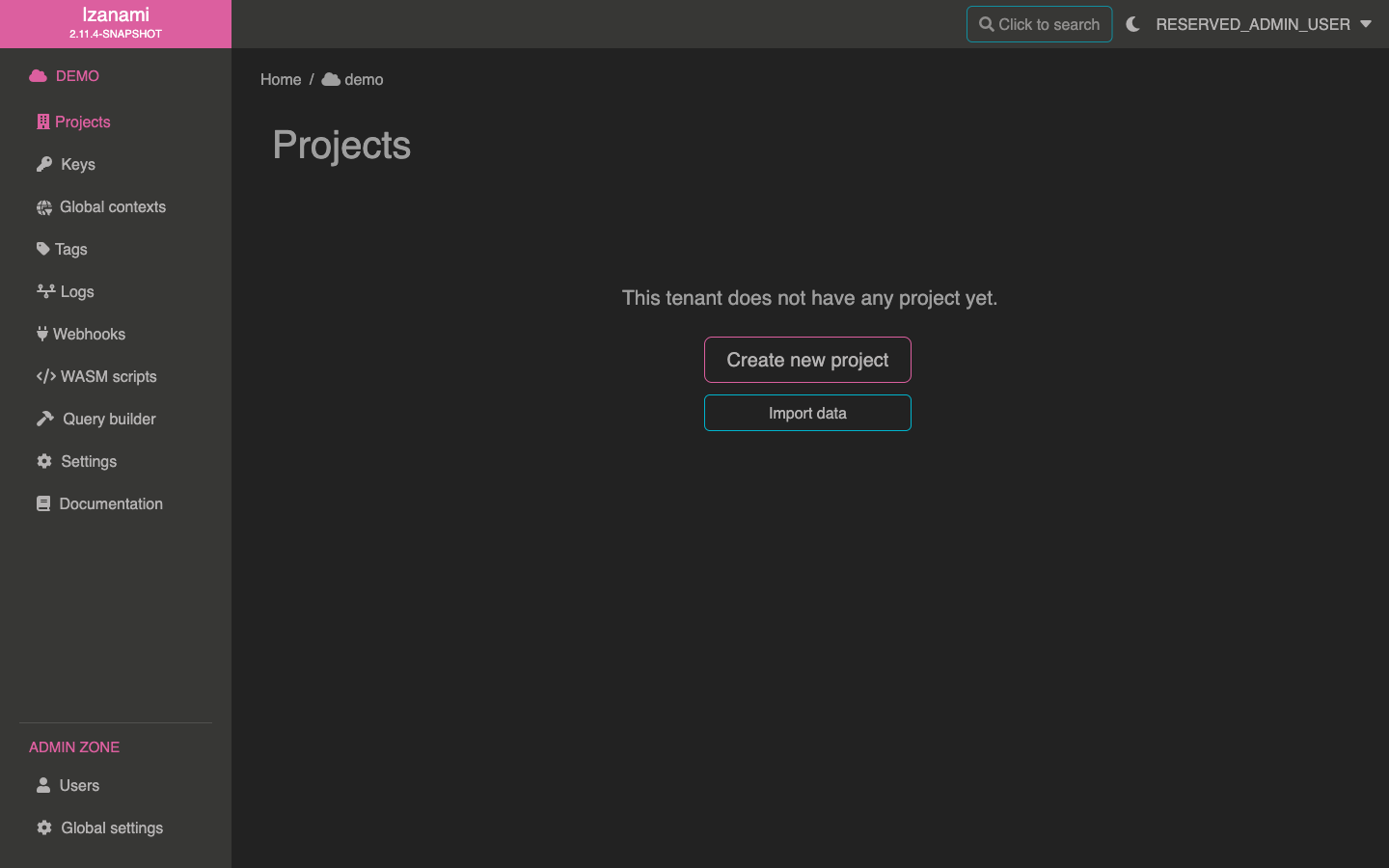Click the Keys key icon

coord(44,164)
